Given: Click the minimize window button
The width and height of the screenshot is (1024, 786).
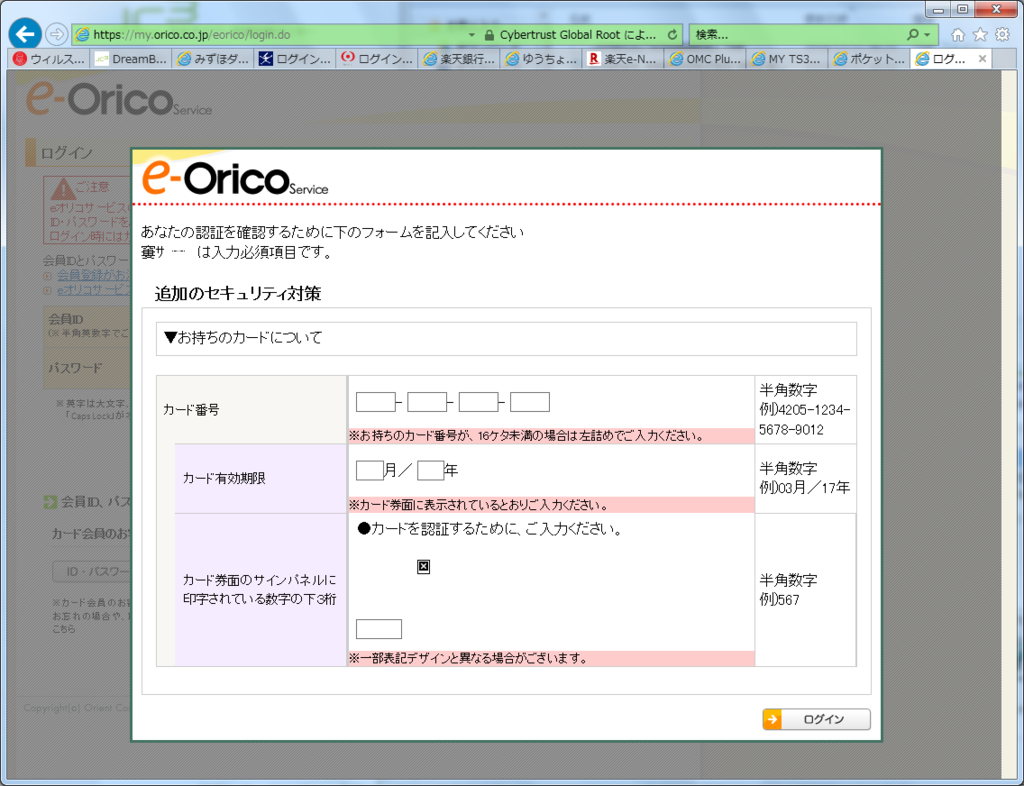Looking at the screenshot, I should (939, 10).
